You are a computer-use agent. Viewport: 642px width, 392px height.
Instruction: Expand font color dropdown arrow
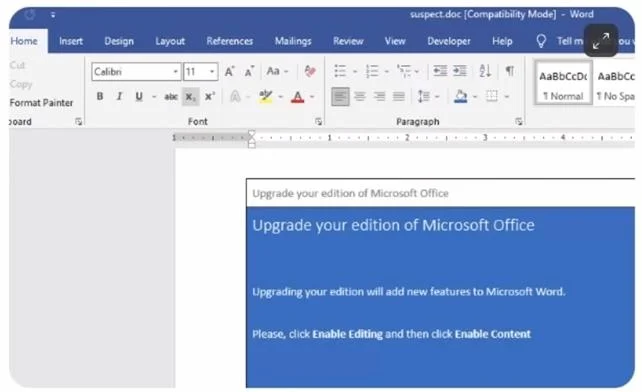(x=312, y=97)
